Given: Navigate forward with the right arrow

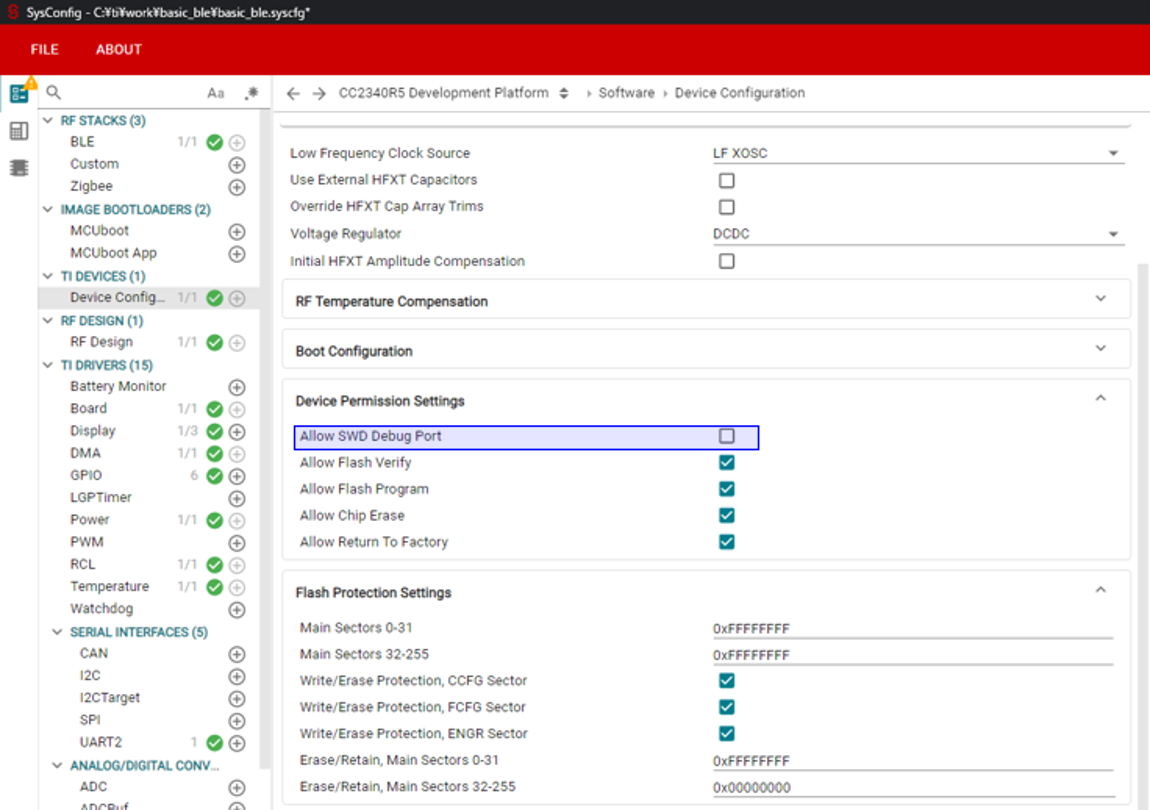Looking at the screenshot, I should click(319, 93).
